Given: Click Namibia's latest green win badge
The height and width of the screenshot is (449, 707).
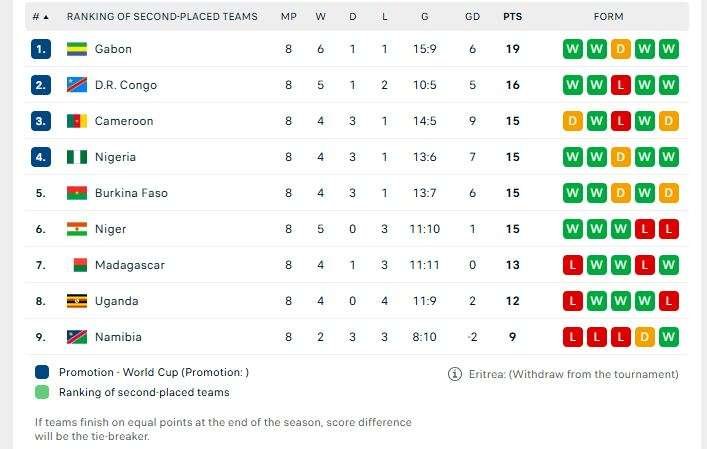Looking at the screenshot, I should tap(669, 337).
